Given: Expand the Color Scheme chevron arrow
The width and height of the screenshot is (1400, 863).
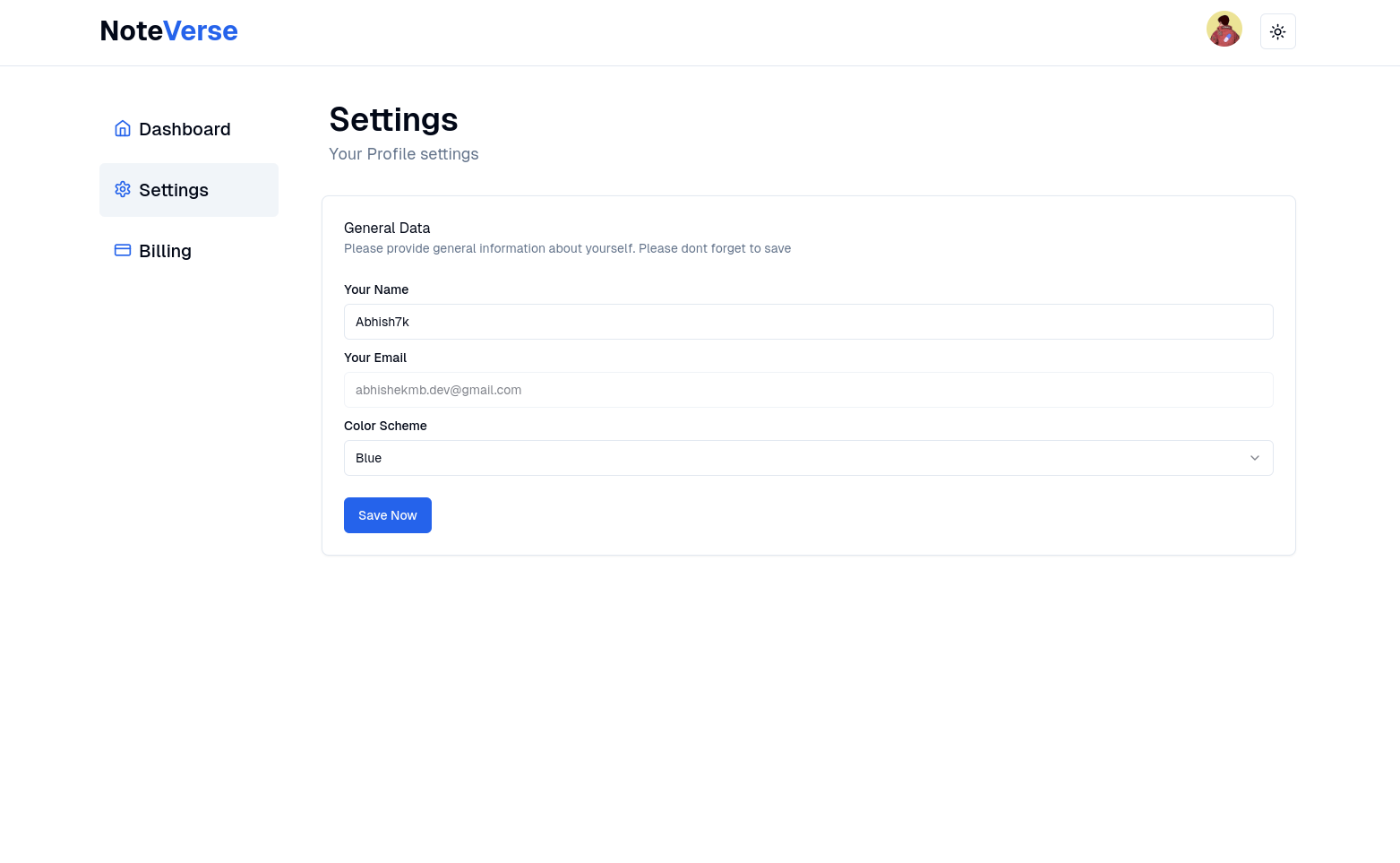Looking at the screenshot, I should 1254,458.
